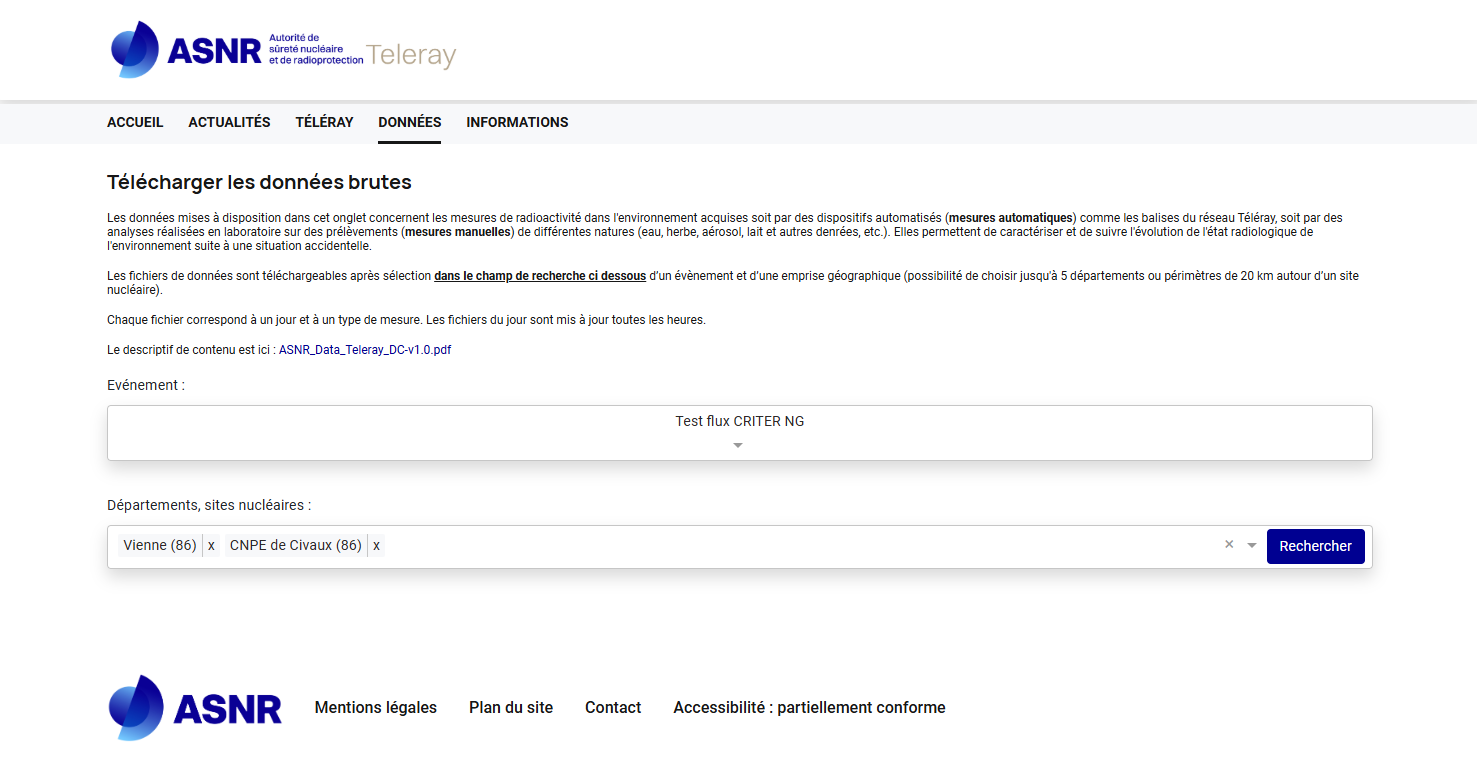The width and height of the screenshot is (1477, 770).
Task: Click the Evénement dropdown arrow
Action: (738, 446)
